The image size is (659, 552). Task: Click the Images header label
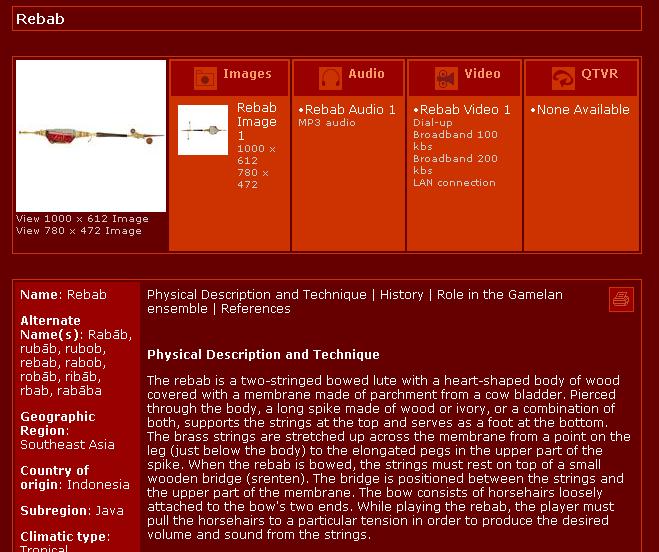247,74
